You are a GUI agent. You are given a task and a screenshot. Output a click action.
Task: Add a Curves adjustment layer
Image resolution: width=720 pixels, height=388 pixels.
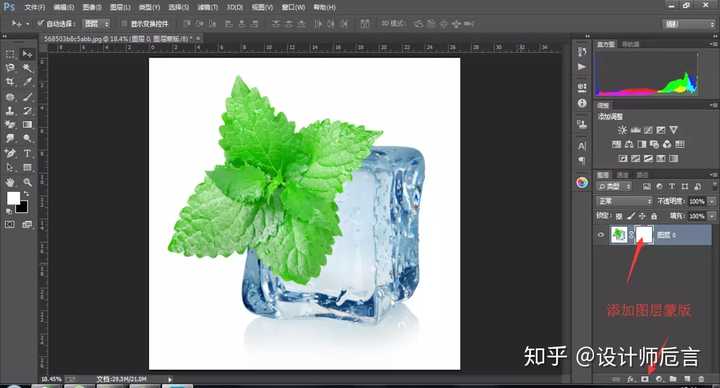pyautogui.click(x=648, y=130)
